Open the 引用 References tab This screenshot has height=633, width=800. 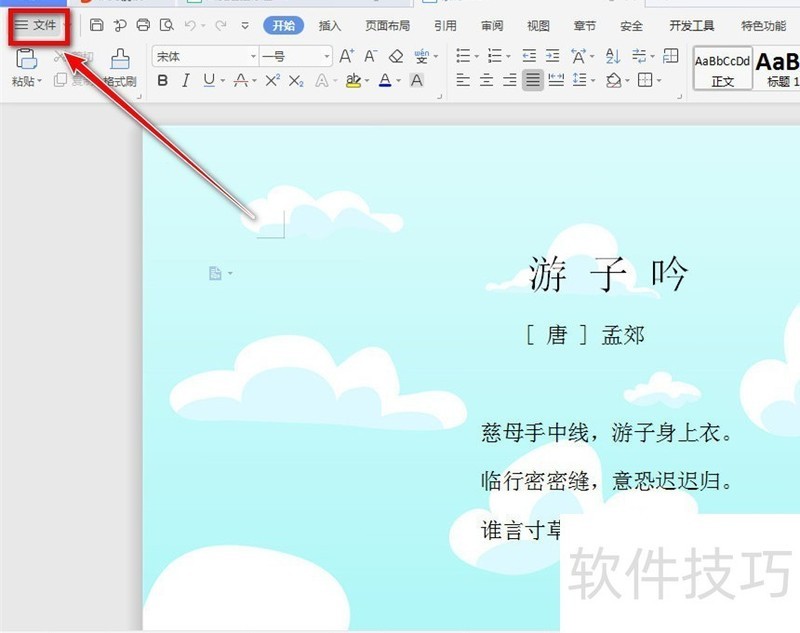coord(445,26)
